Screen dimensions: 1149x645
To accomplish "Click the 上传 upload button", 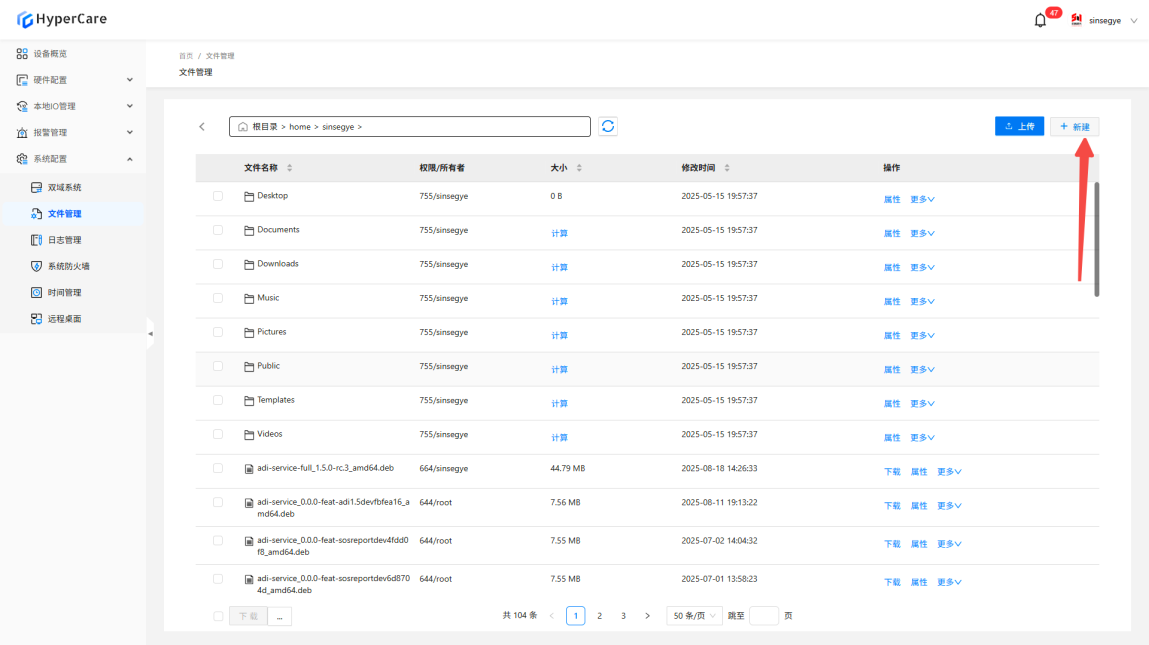I will coord(1019,127).
